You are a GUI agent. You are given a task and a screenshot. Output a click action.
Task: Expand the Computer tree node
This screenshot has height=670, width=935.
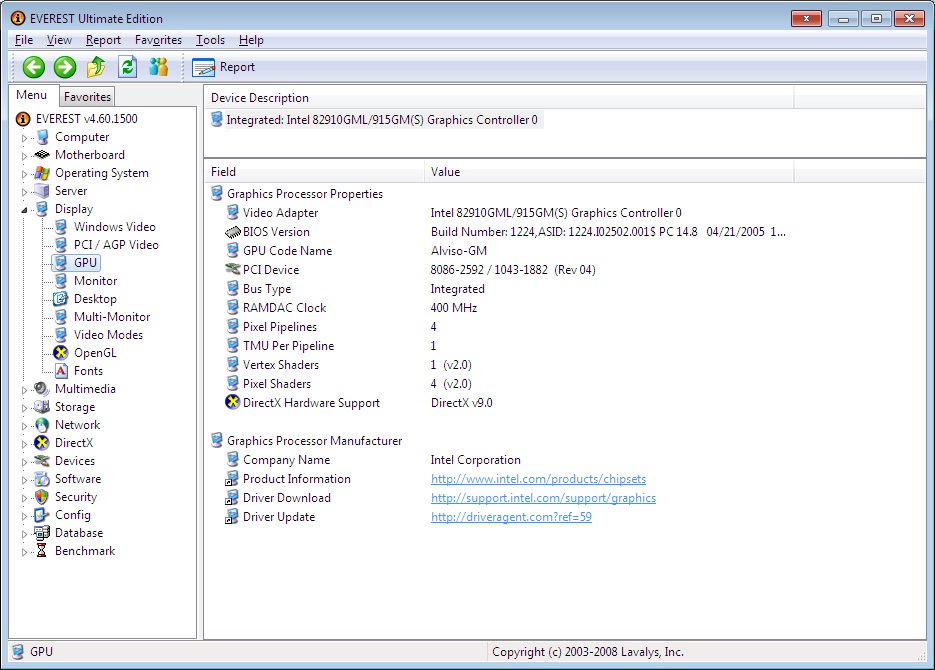[24, 138]
